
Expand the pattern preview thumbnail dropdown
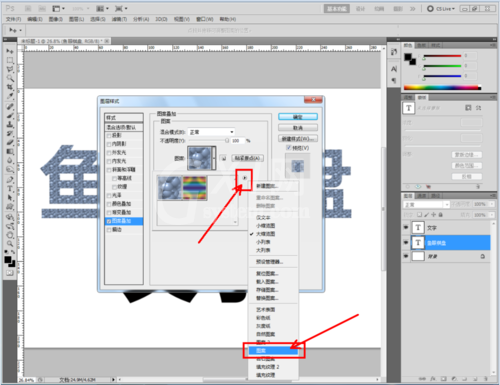tap(214, 158)
